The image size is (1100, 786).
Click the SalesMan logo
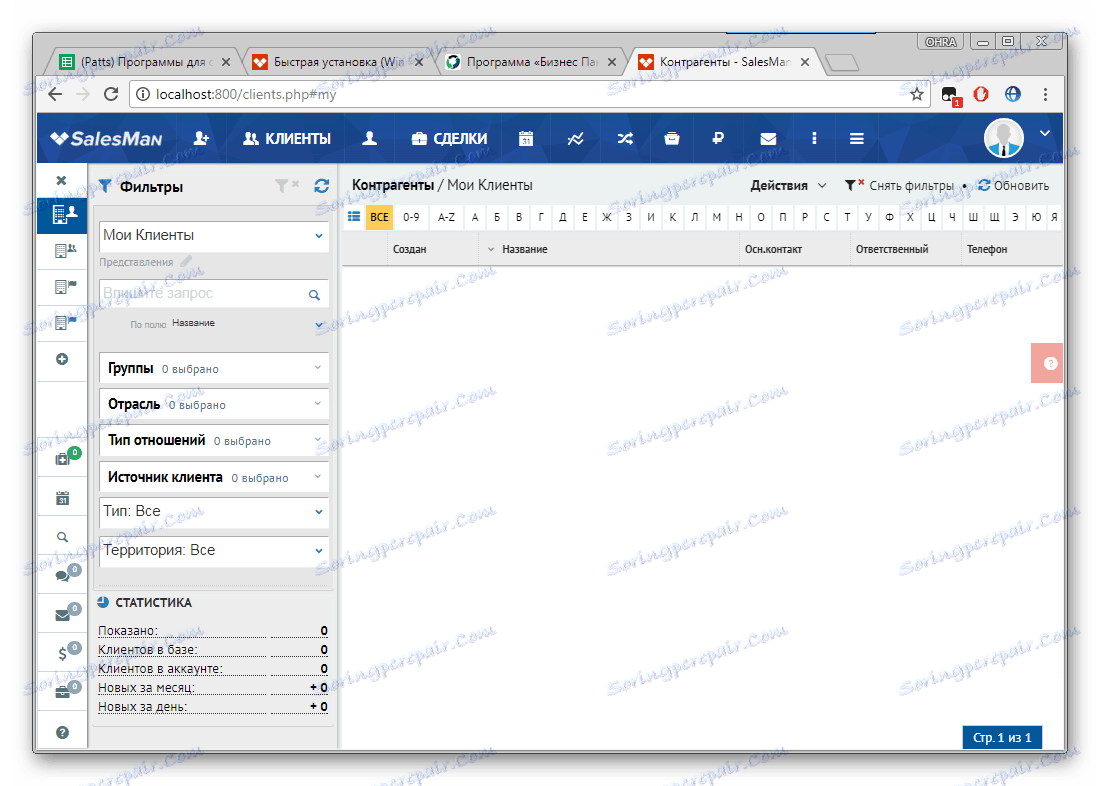pyautogui.click(x=106, y=139)
